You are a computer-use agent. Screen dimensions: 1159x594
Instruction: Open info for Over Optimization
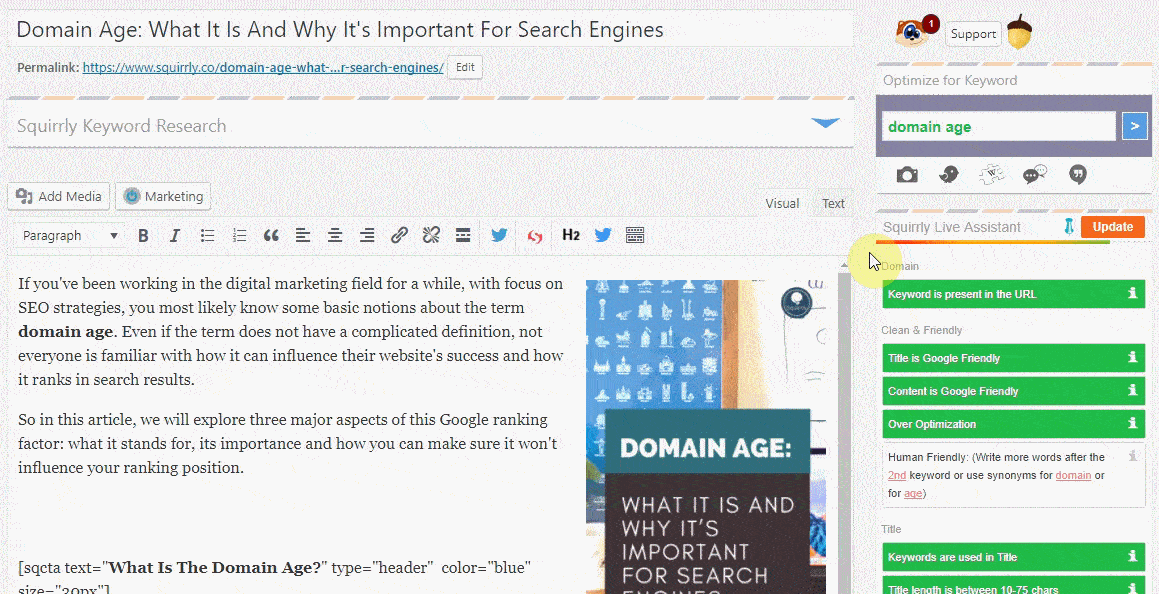pyautogui.click(x=1132, y=423)
